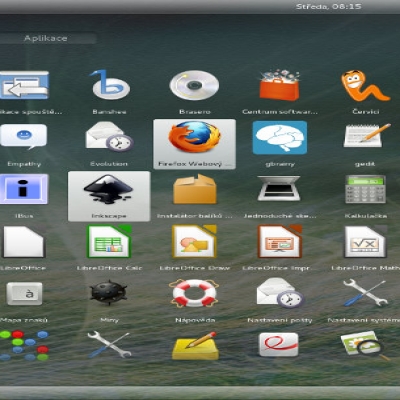
Task: Open the Empathy chat application
Action: coord(23,137)
